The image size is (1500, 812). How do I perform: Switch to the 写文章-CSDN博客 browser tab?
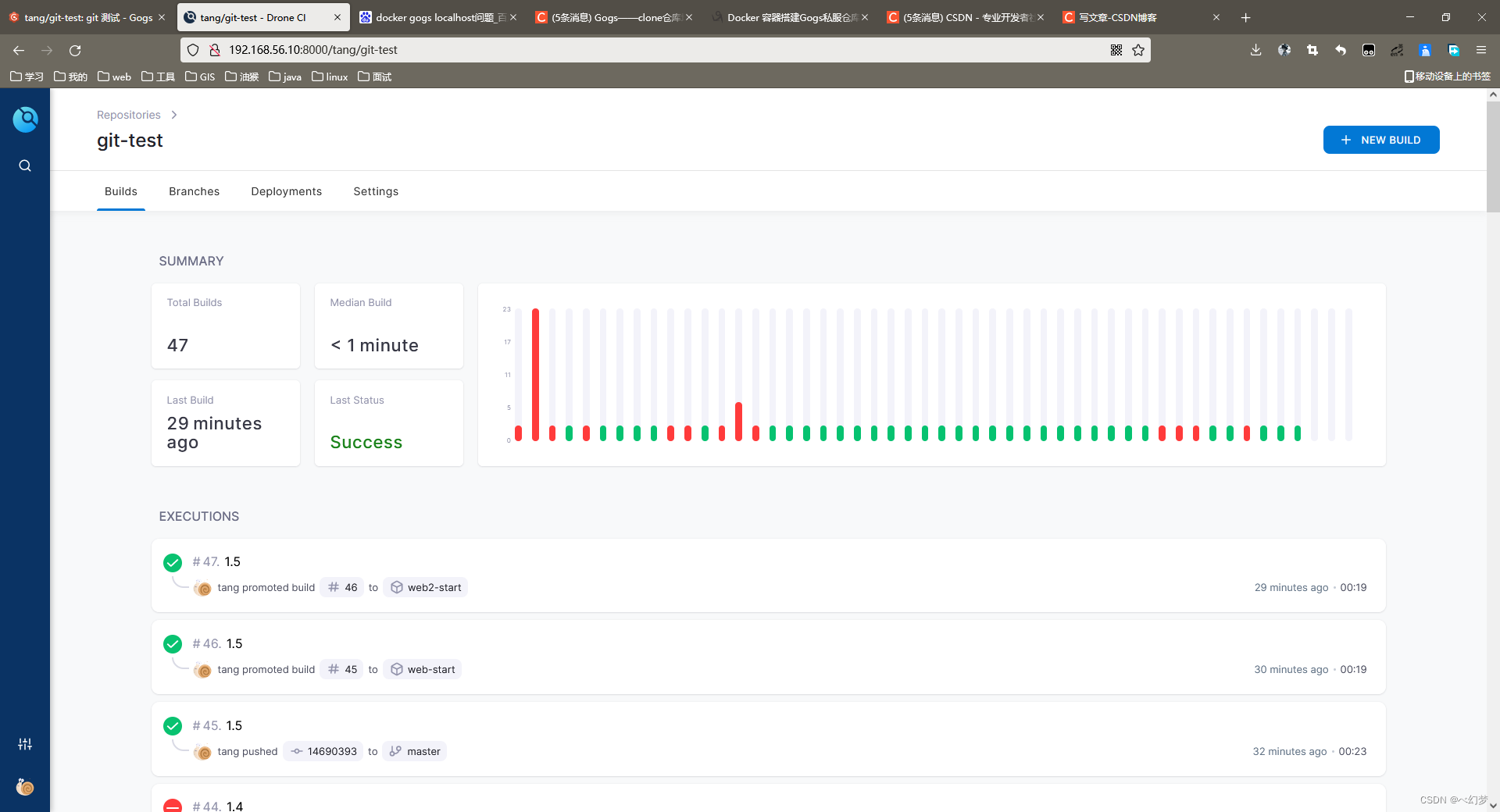pyautogui.click(x=1141, y=17)
